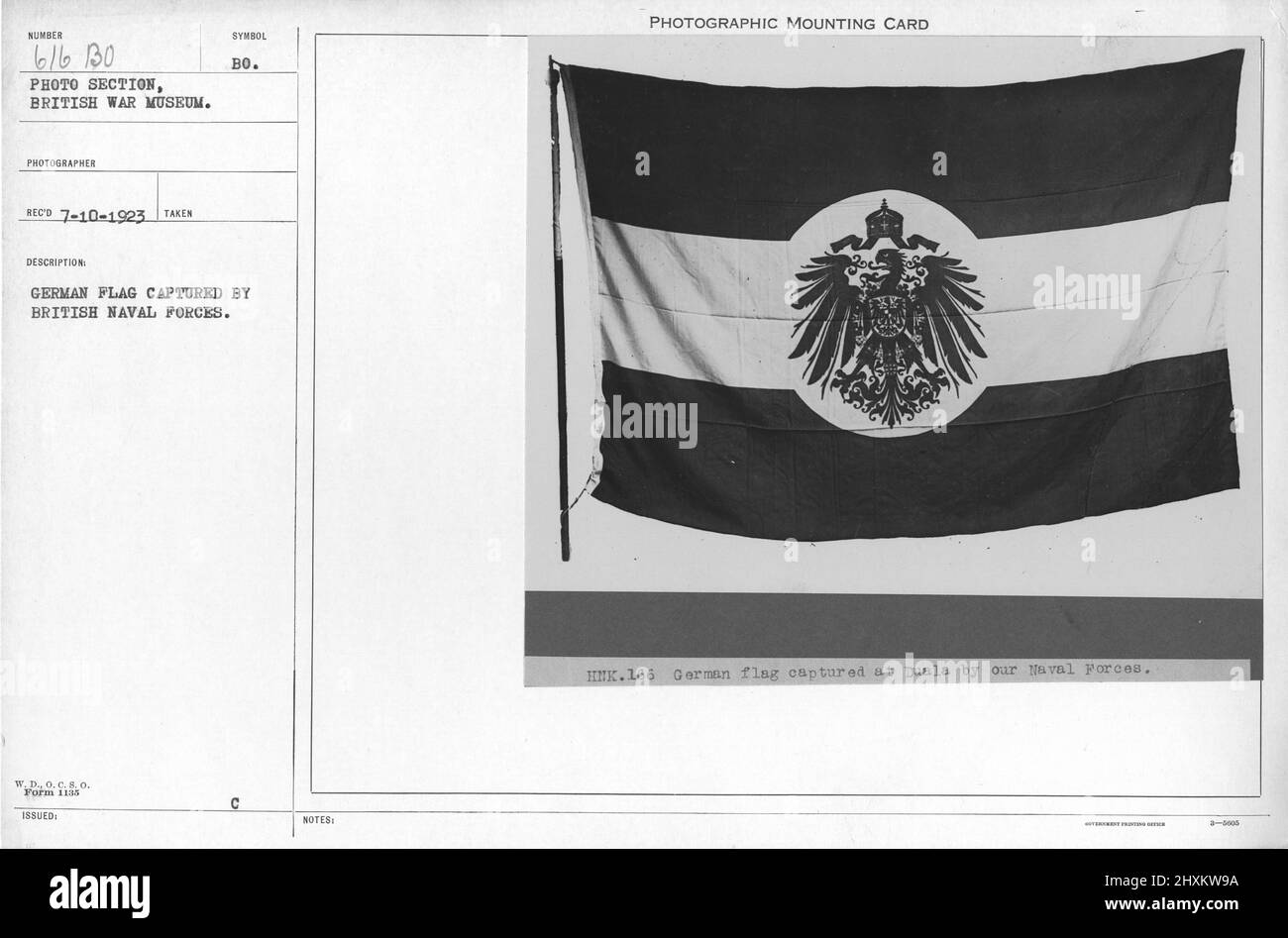Screen dimensions: 1288x938
Task: Click the imperial eagle emblem on the flag
Action: click(886, 312)
